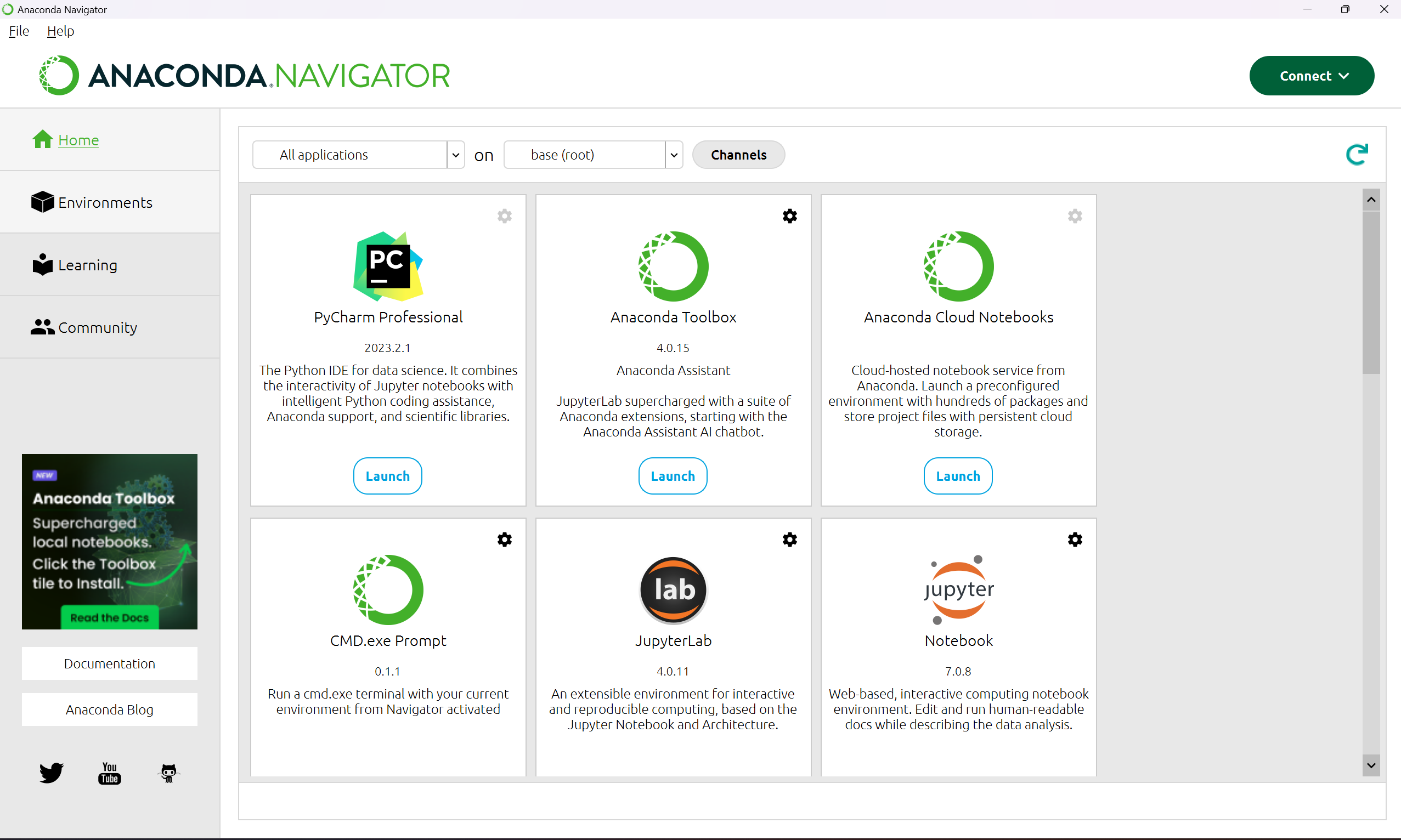Open the File menu
1401x840 pixels.
point(19,31)
